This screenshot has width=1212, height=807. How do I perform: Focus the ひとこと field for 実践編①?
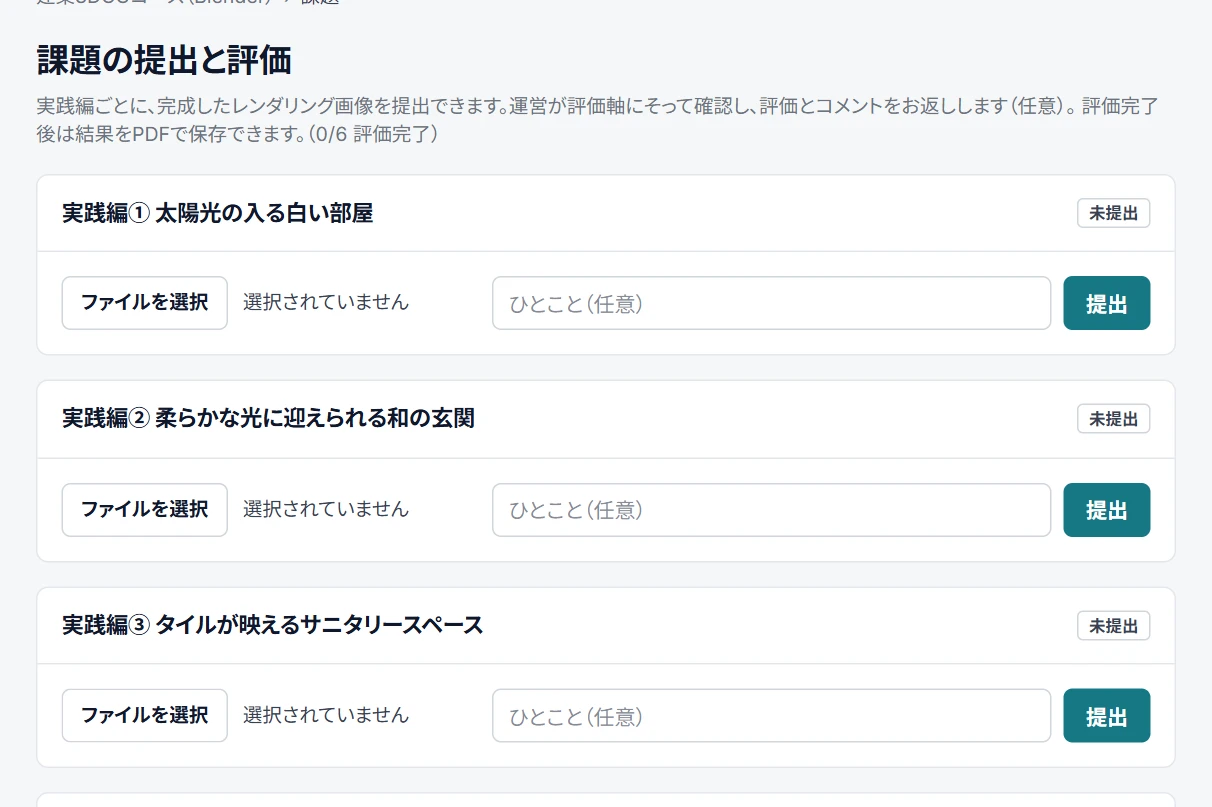coord(771,303)
